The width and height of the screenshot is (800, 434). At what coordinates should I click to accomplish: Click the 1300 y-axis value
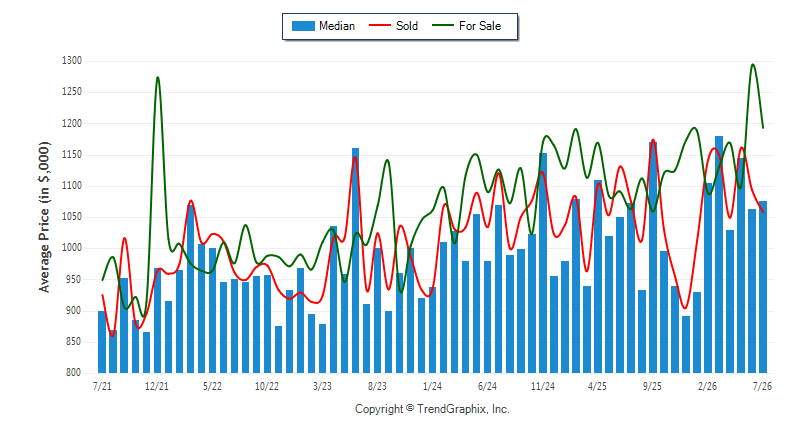point(72,61)
